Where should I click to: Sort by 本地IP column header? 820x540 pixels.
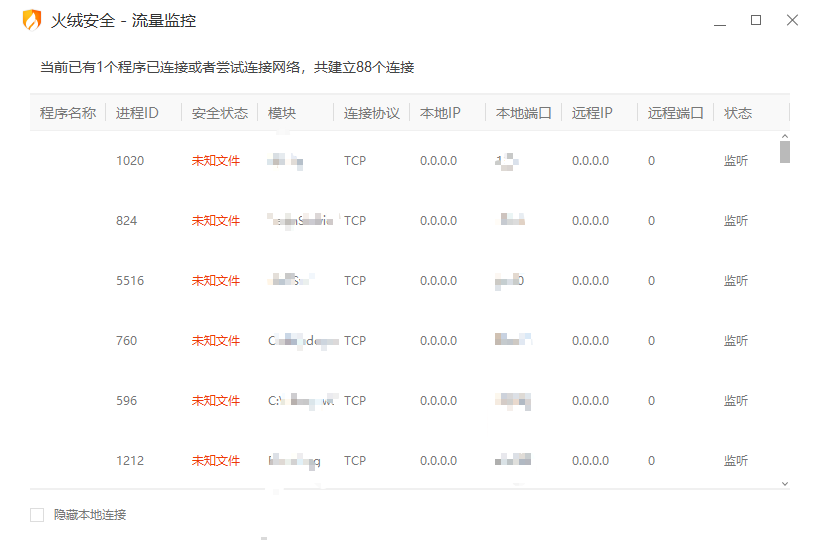440,113
